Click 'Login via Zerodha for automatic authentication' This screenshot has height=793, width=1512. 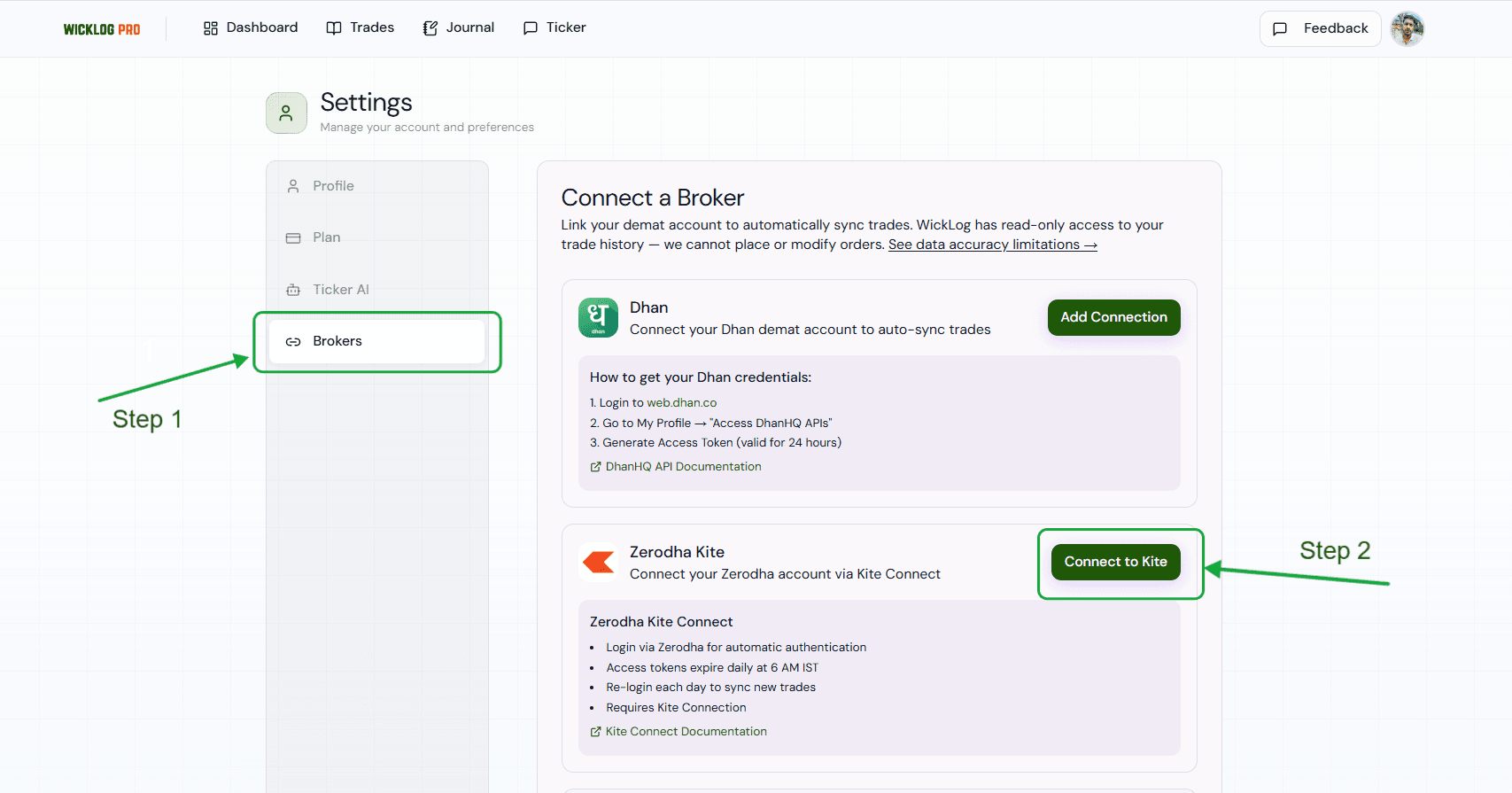pos(736,647)
